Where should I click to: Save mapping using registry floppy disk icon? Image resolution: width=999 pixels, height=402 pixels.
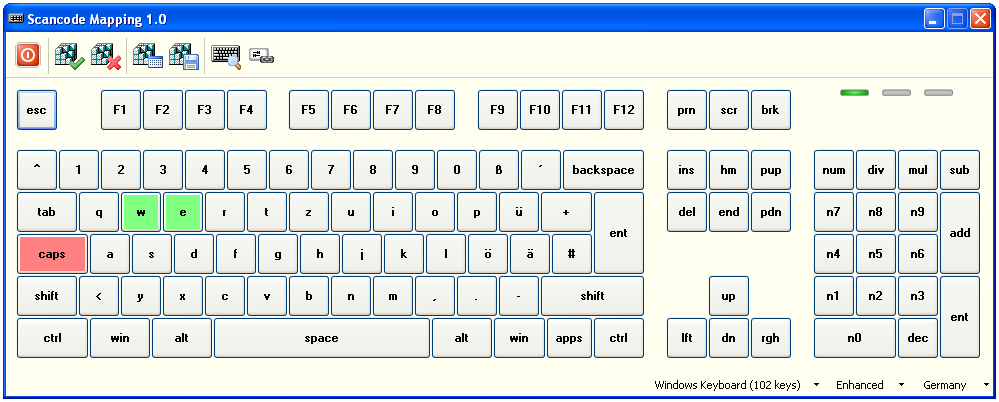184,56
